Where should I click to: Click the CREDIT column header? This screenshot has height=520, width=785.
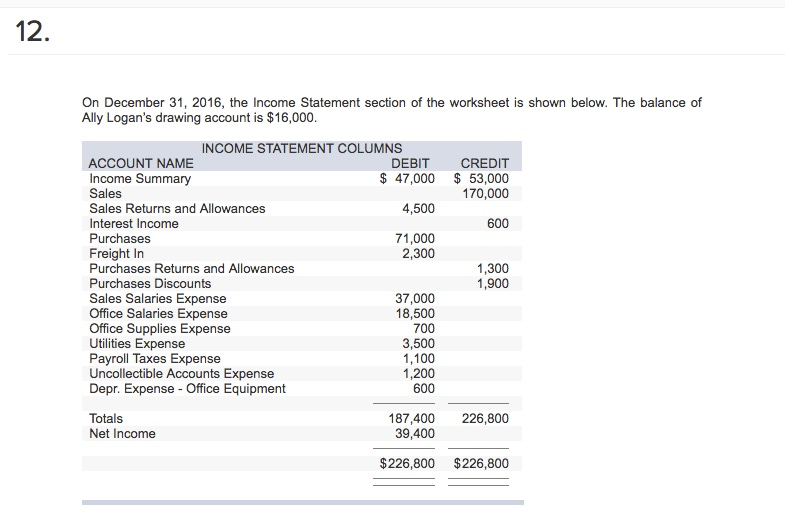pos(484,164)
